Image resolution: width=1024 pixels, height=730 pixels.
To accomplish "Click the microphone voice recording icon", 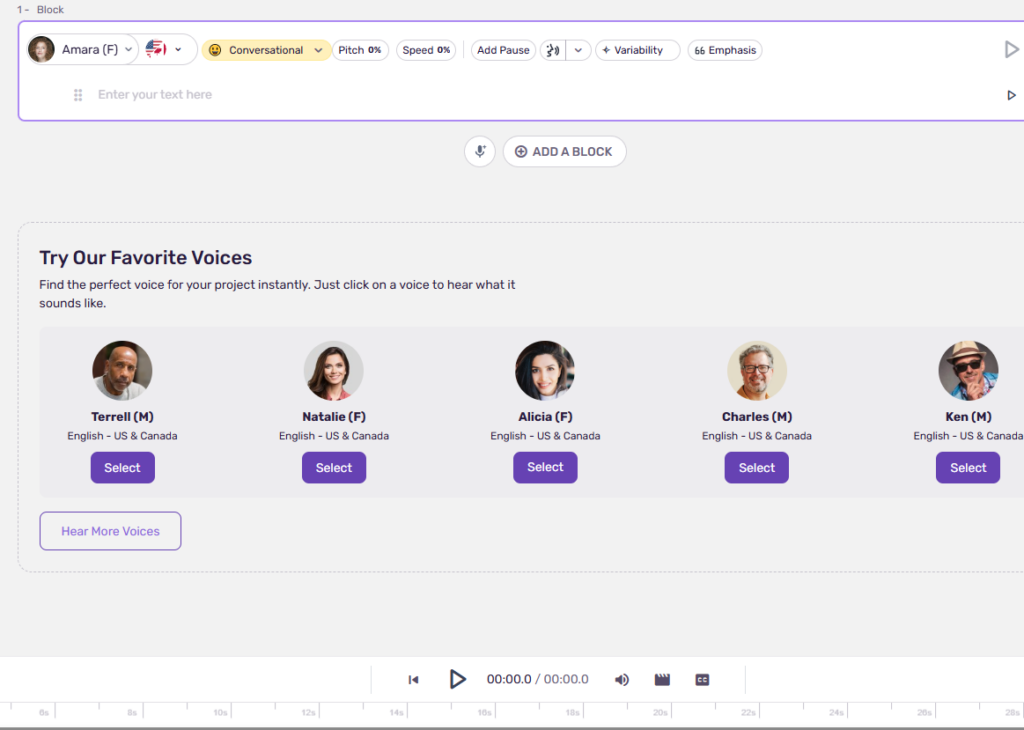I will point(480,152).
